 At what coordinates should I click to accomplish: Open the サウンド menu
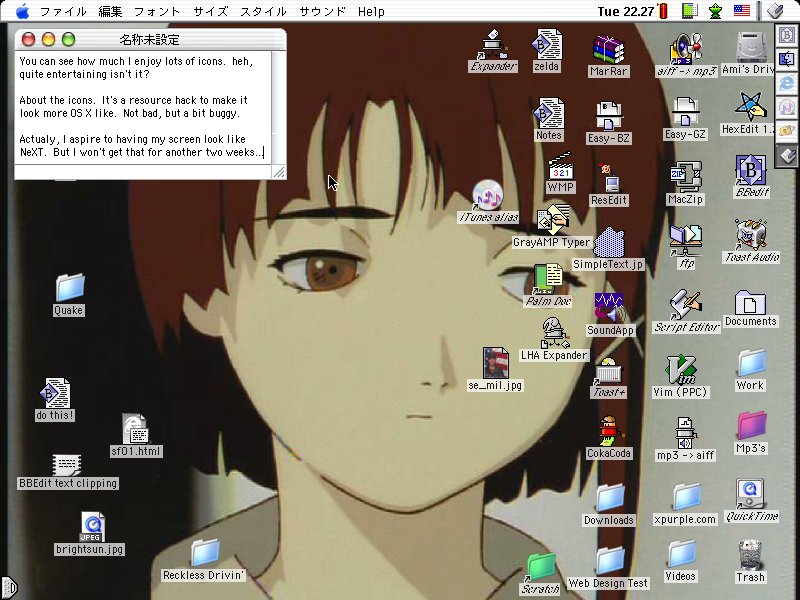(x=322, y=11)
